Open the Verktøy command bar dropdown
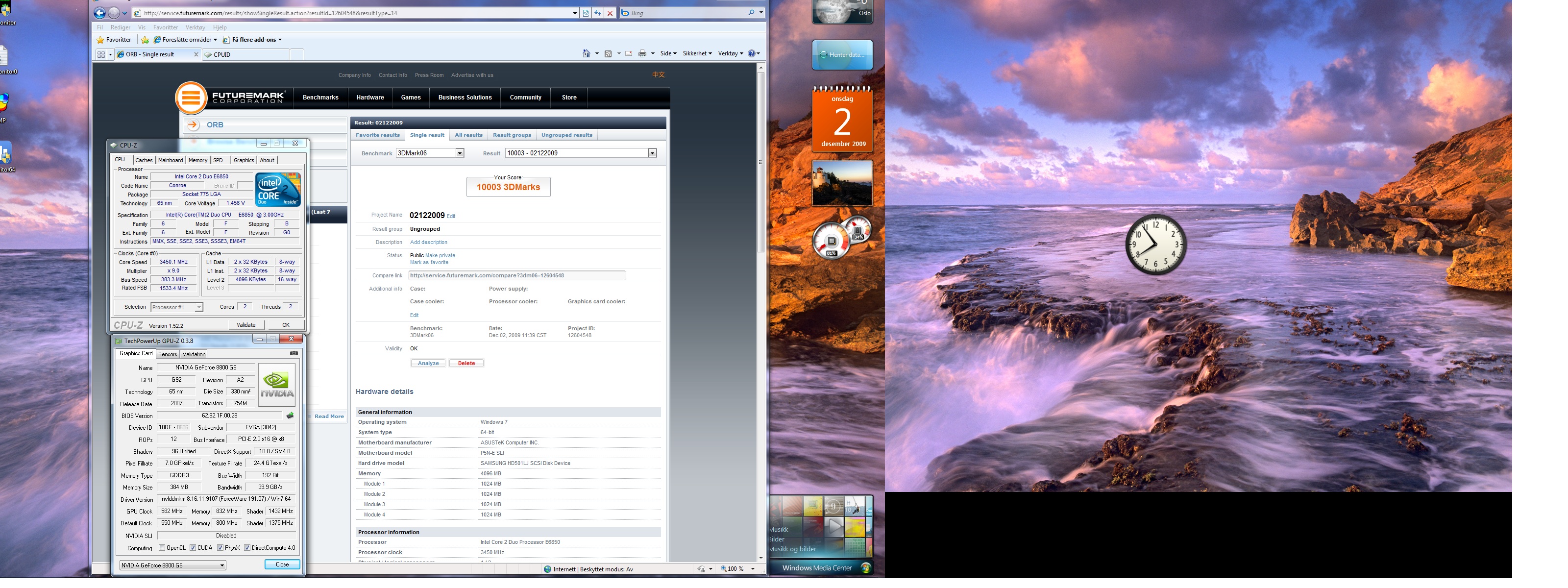The width and height of the screenshot is (1568, 588). [731, 53]
